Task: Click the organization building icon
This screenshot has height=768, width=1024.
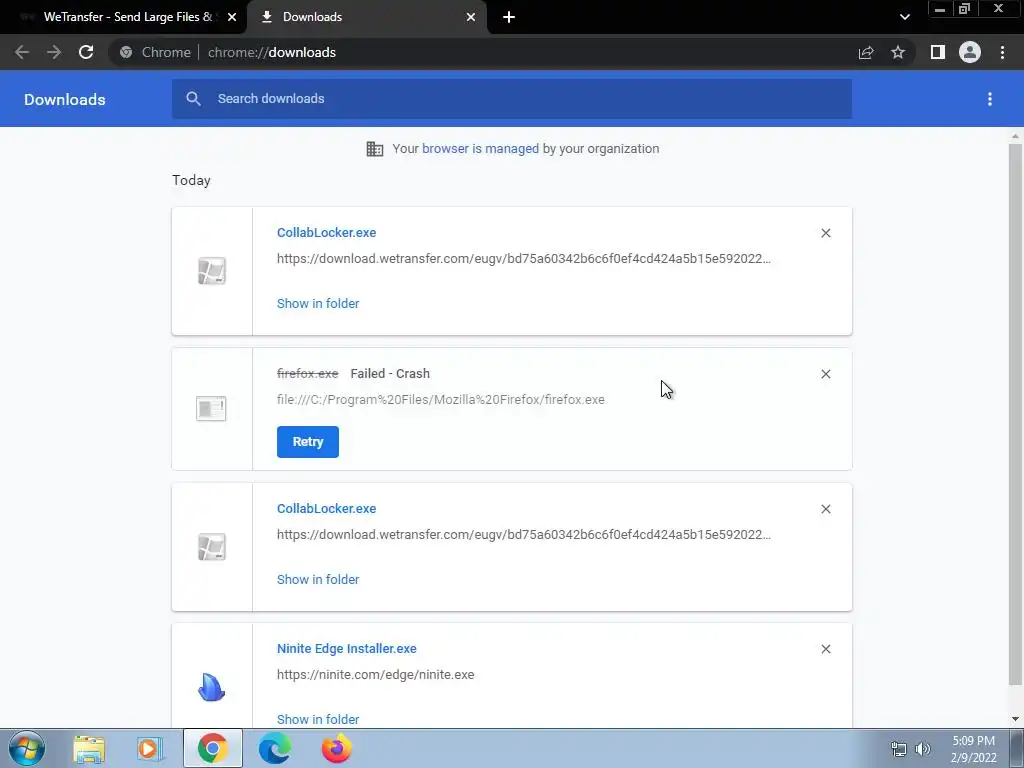Action: [375, 149]
